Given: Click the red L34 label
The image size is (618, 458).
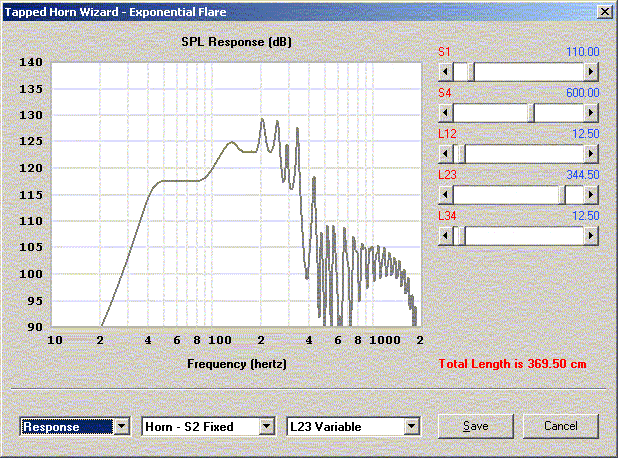Looking at the screenshot, I should [447, 216].
